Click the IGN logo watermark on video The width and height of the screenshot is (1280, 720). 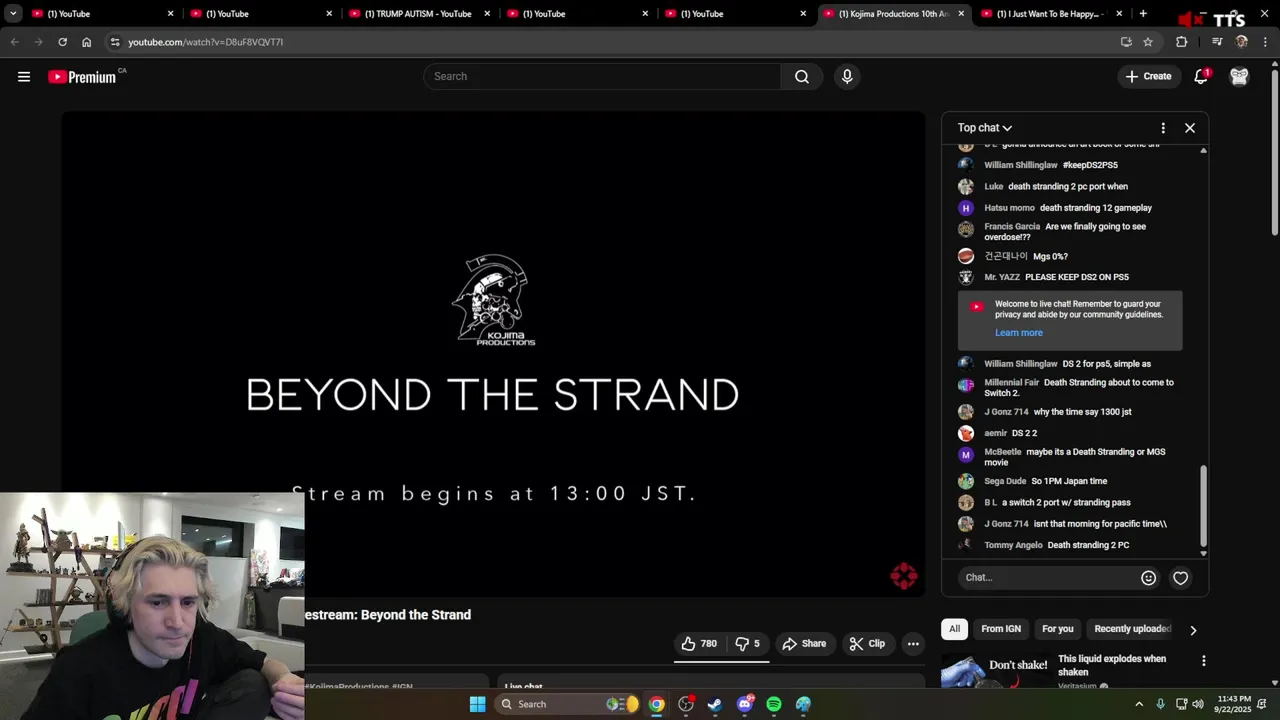[x=904, y=576]
